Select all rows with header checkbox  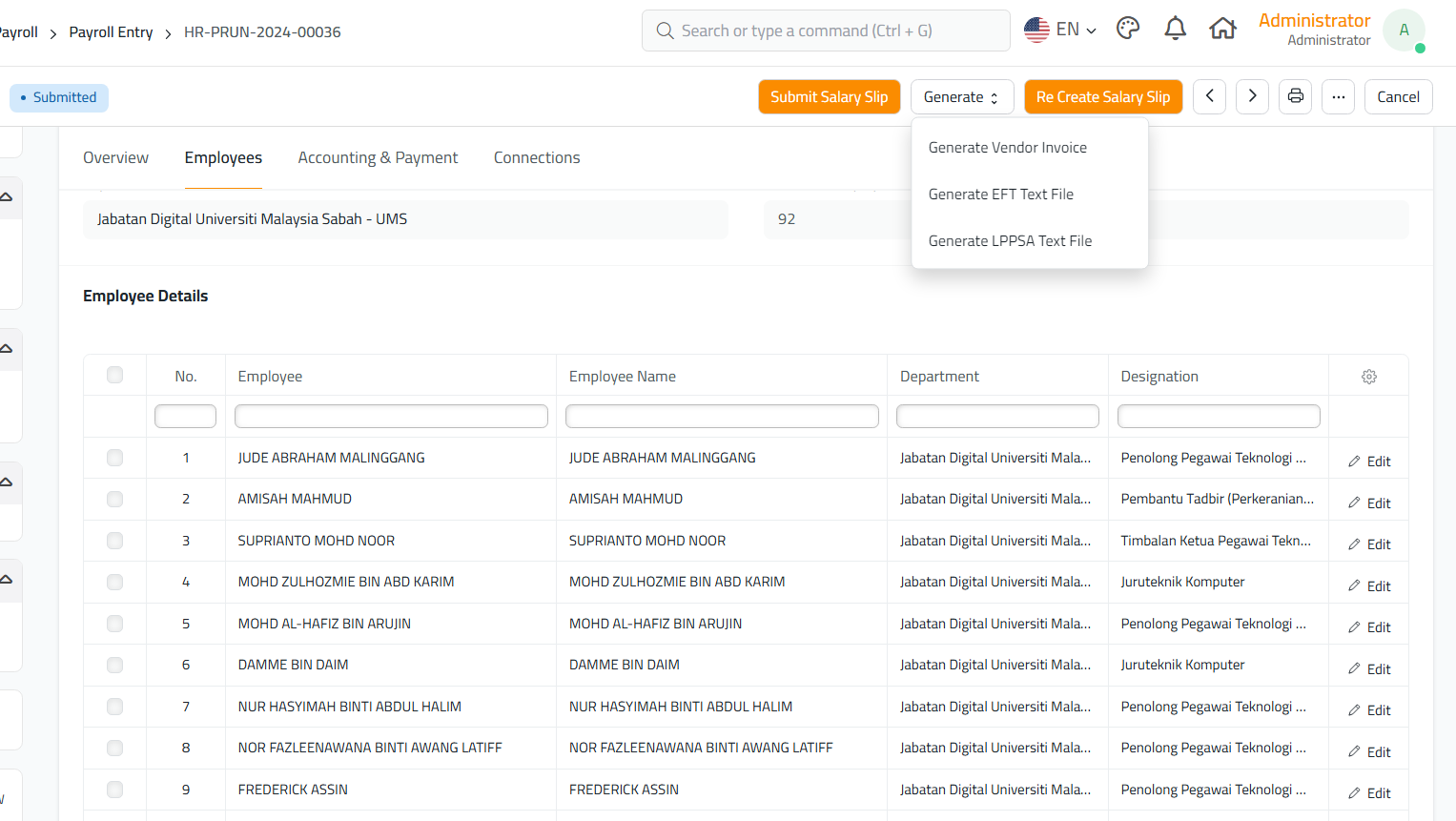point(115,375)
